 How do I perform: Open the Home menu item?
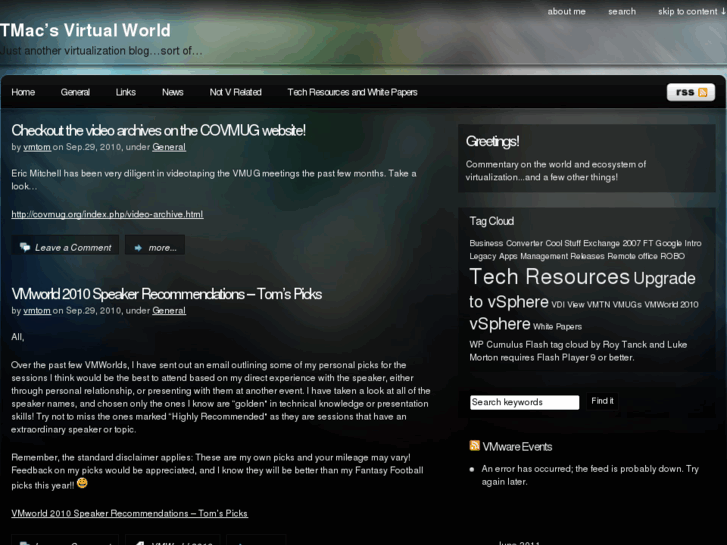[23, 92]
